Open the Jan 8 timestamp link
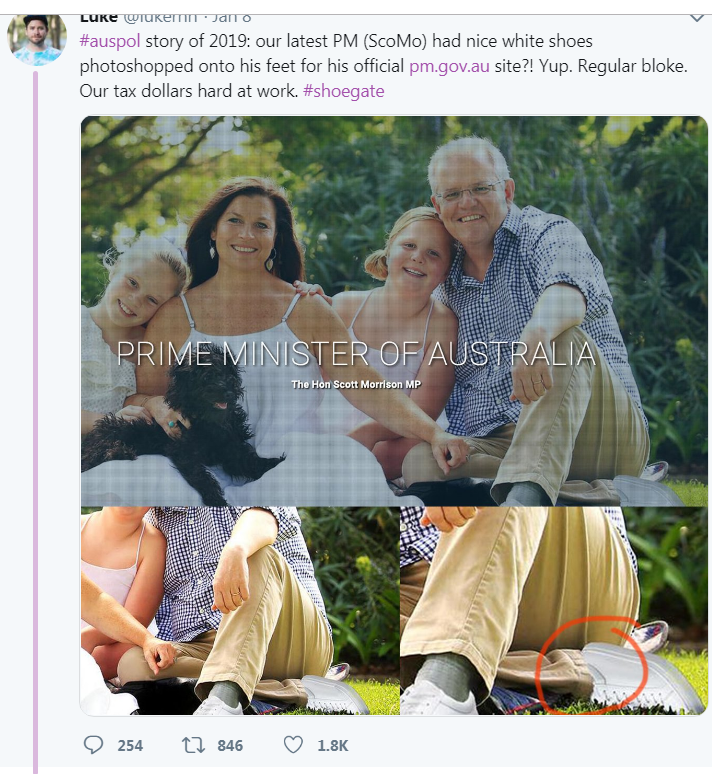 [232, 18]
